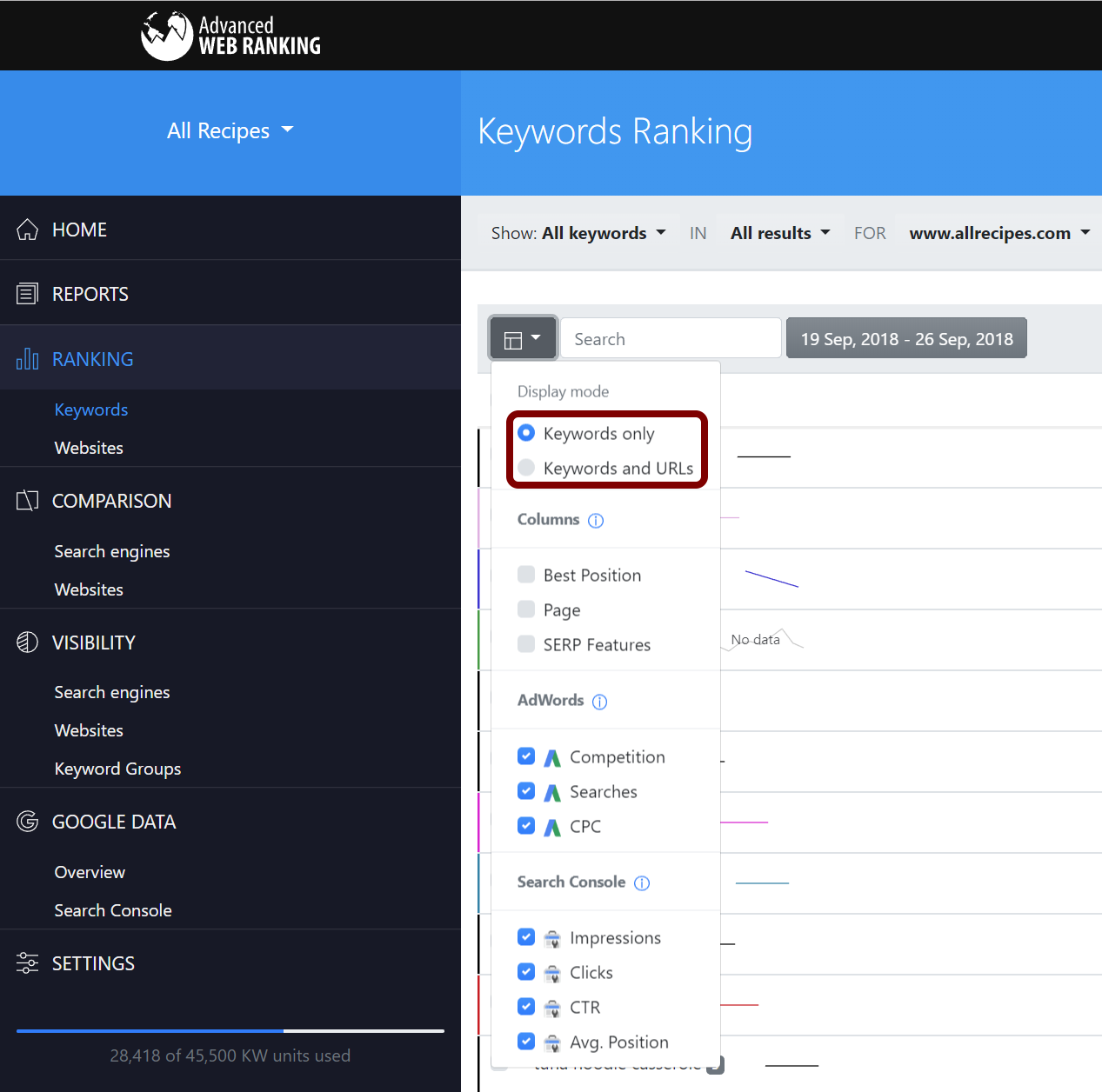Go to Websites under Ranking
Image resolution: width=1102 pixels, height=1092 pixels.
[x=89, y=448]
